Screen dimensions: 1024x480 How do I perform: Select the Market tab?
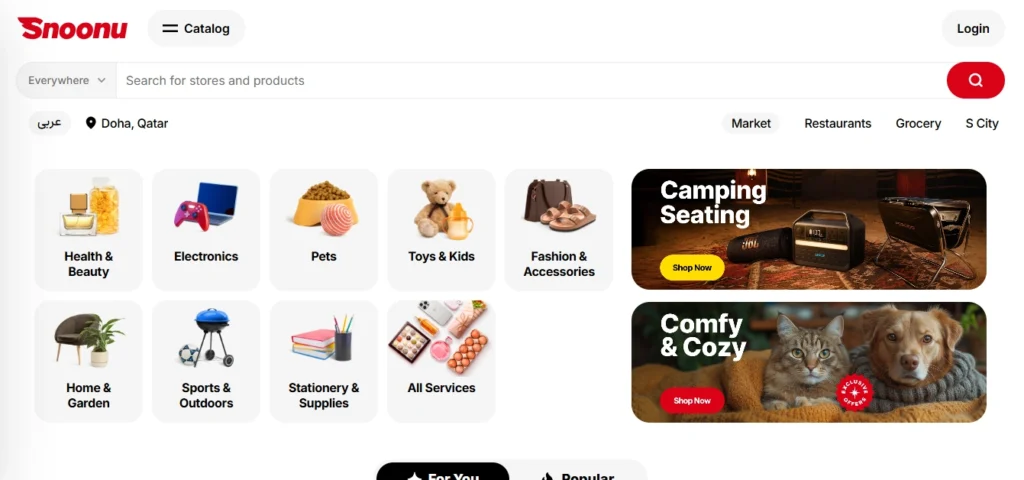[751, 123]
